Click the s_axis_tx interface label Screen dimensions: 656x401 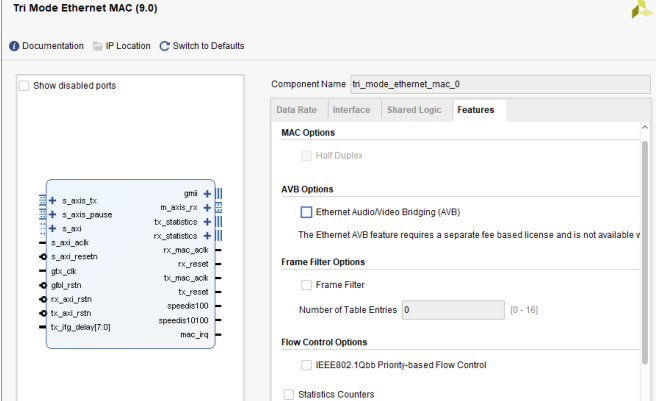point(79,201)
